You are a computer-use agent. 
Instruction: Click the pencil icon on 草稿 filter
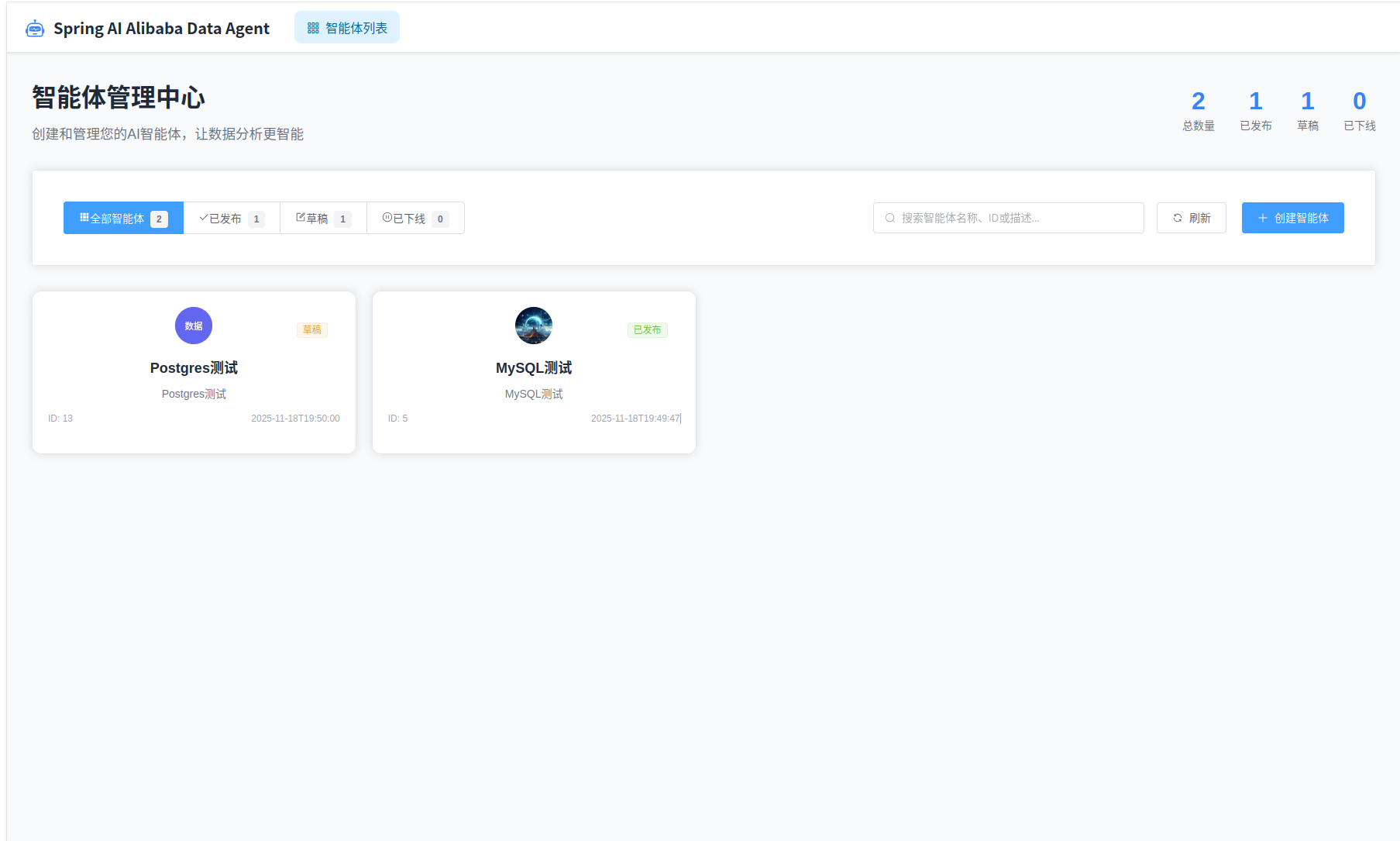point(300,218)
